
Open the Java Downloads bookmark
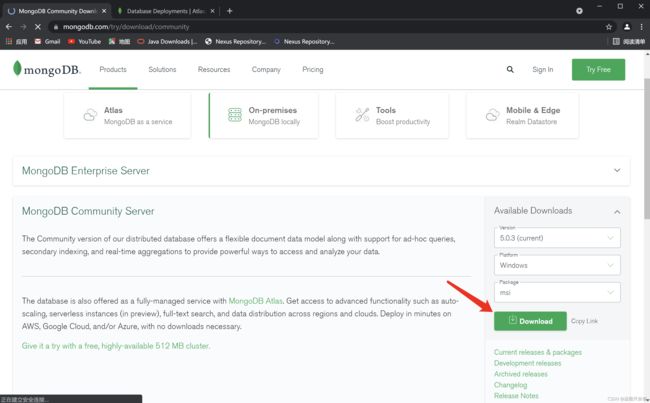167,41
